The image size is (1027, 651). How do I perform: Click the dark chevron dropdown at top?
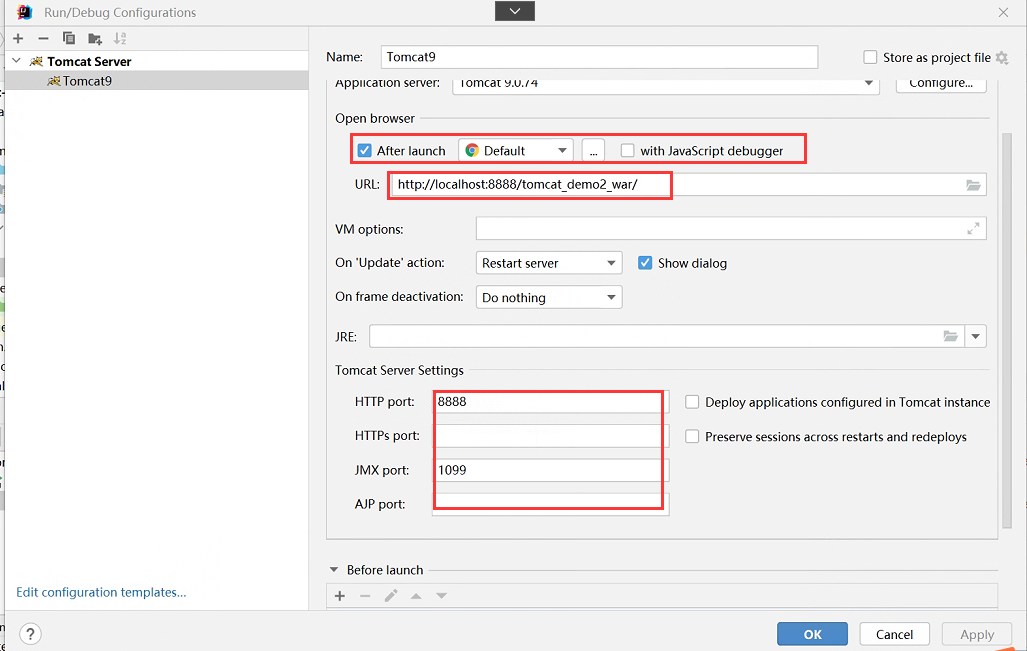pyautogui.click(x=515, y=11)
